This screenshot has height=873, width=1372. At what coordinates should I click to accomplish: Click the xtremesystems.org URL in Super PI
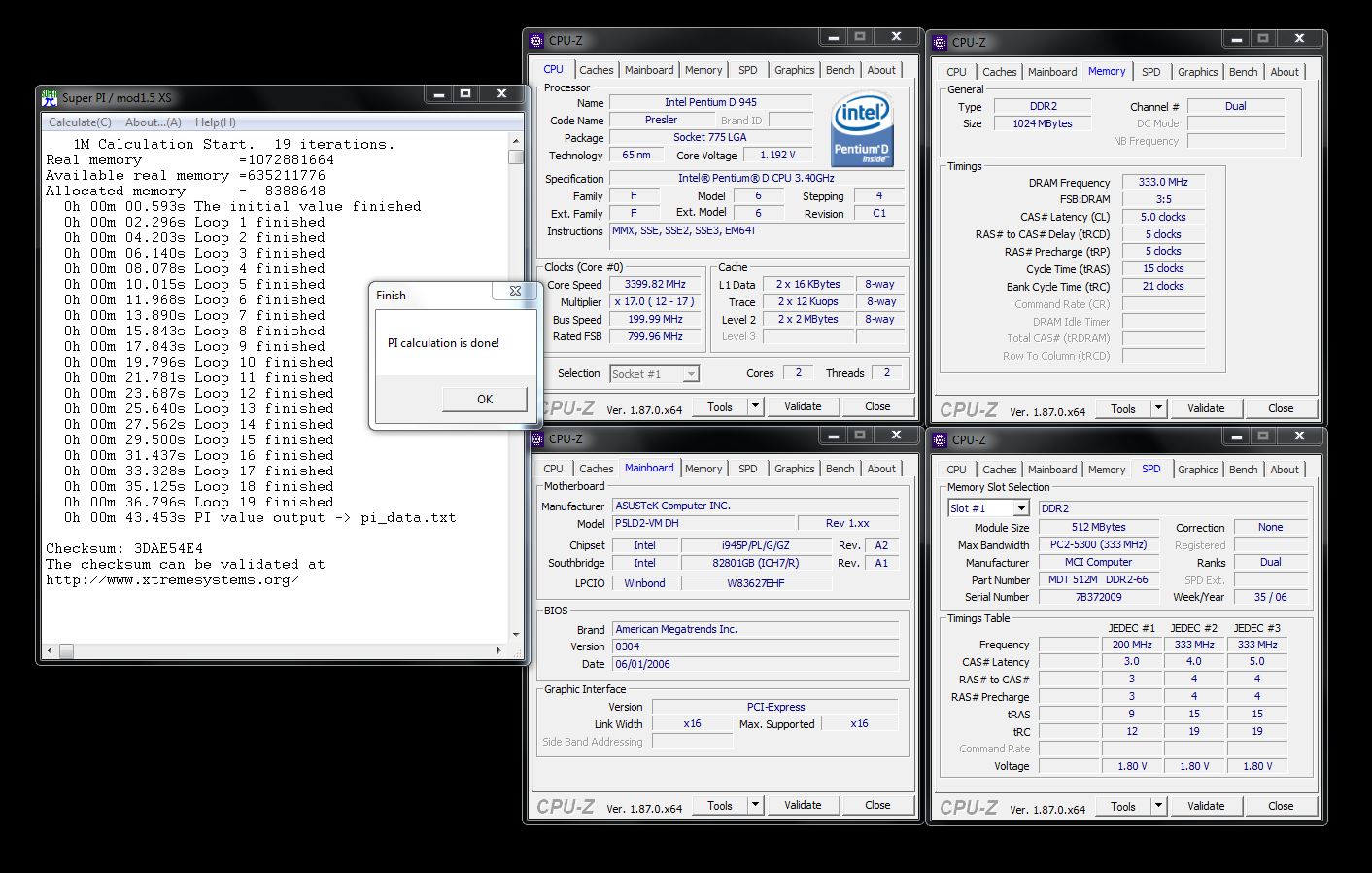point(172,579)
